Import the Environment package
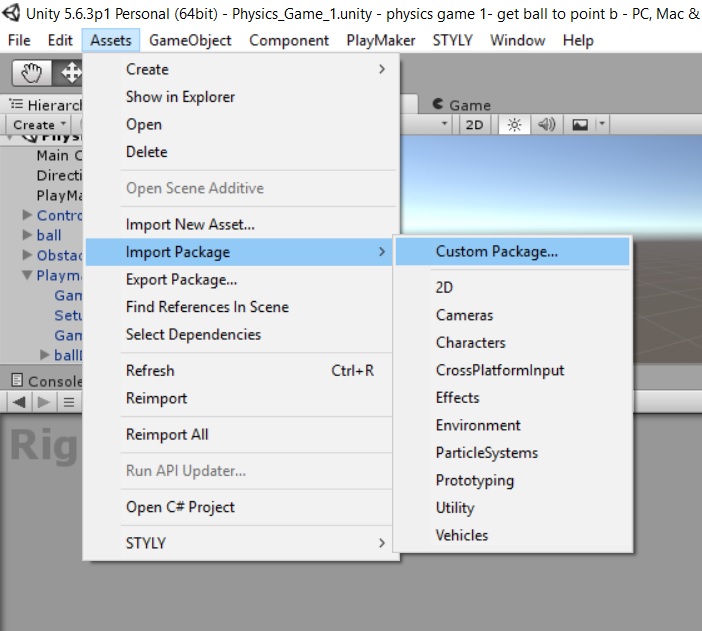The width and height of the screenshot is (702, 631). 513,425
